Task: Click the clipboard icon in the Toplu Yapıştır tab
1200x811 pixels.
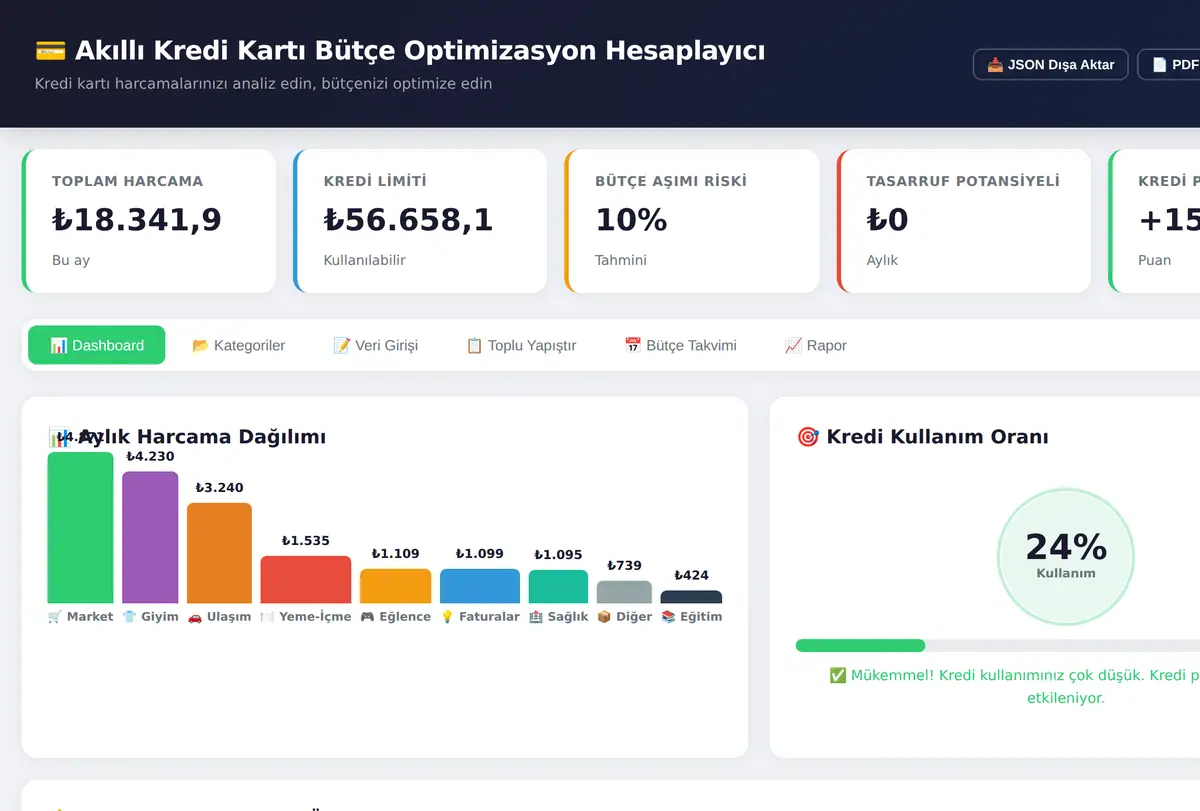Action: coord(474,345)
